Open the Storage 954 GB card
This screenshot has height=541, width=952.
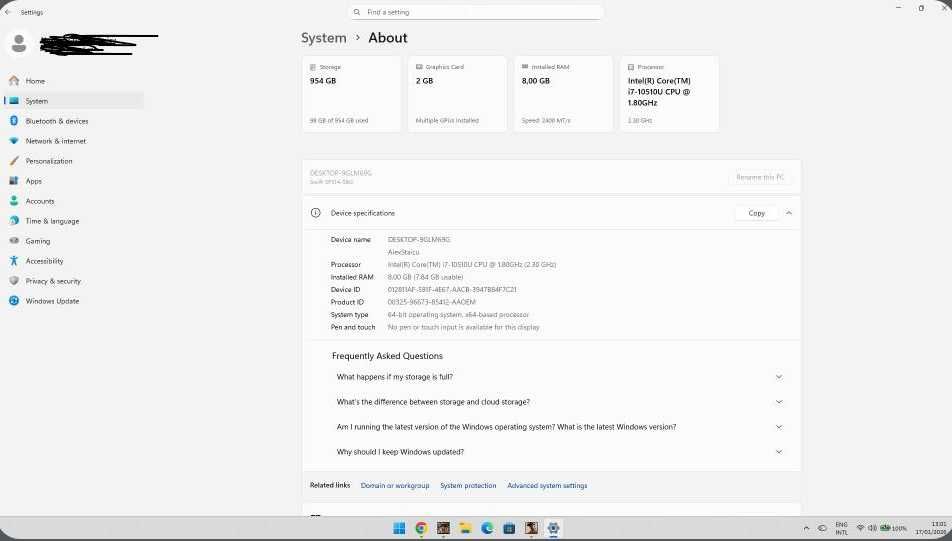(352, 94)
